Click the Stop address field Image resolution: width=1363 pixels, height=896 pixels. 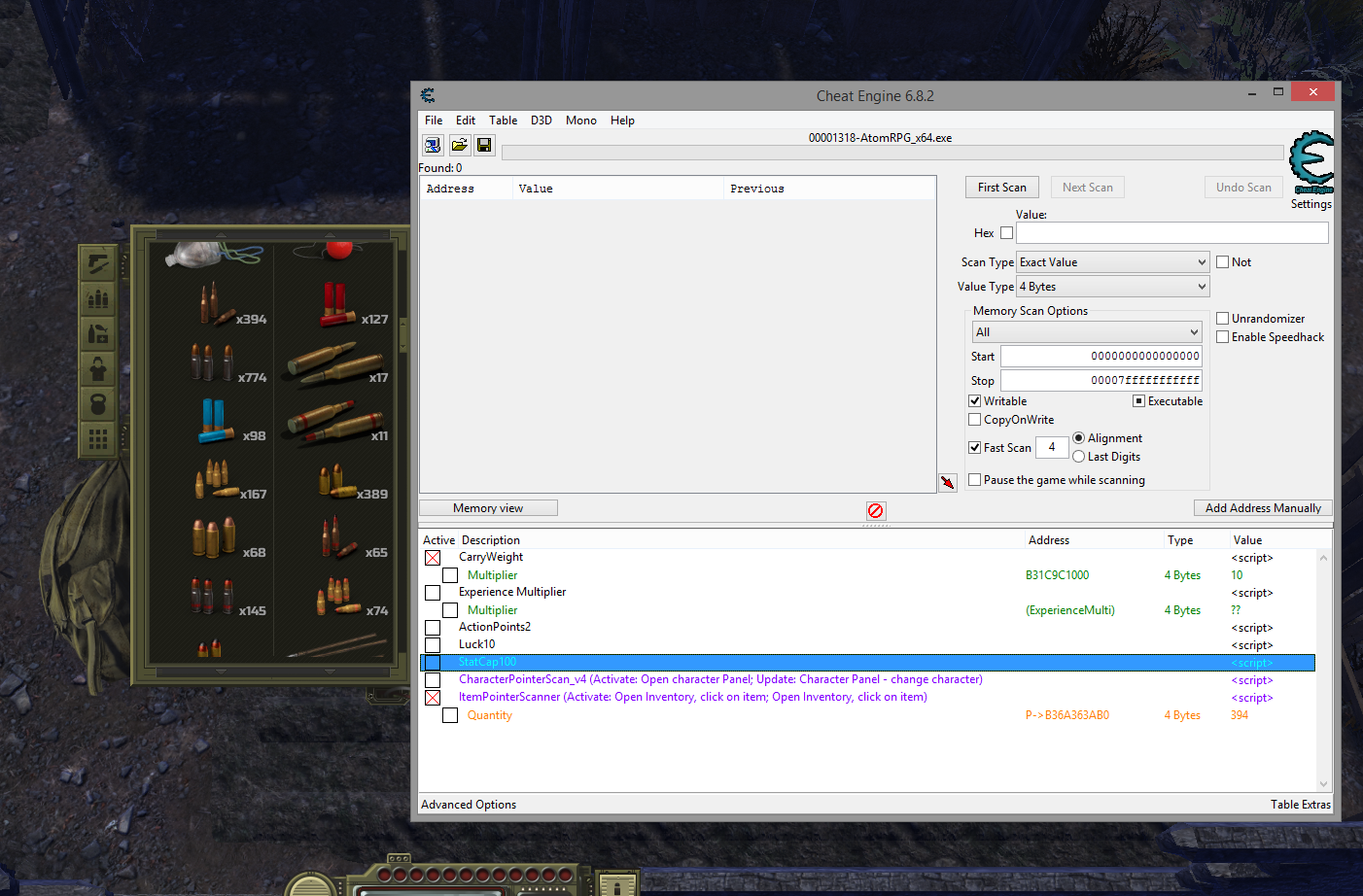point(1101,381)
